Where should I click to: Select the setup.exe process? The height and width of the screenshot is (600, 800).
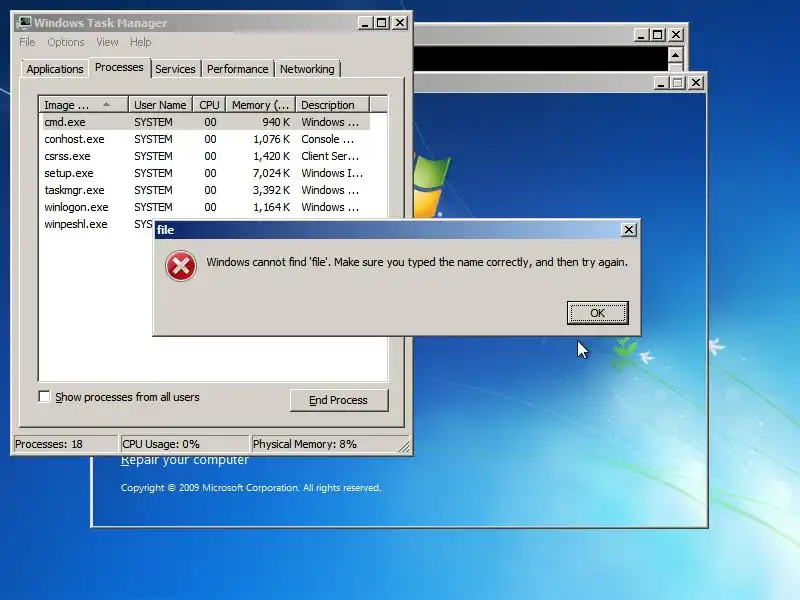tap(206, 173)
